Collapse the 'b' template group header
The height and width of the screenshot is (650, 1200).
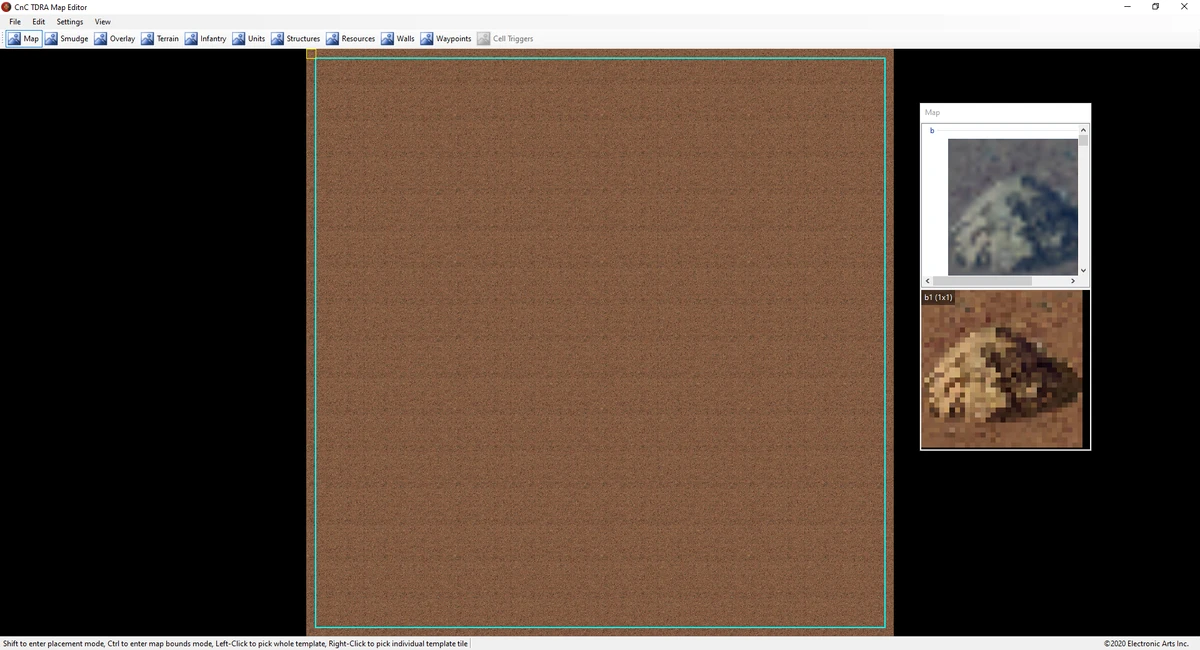[931, 130]
